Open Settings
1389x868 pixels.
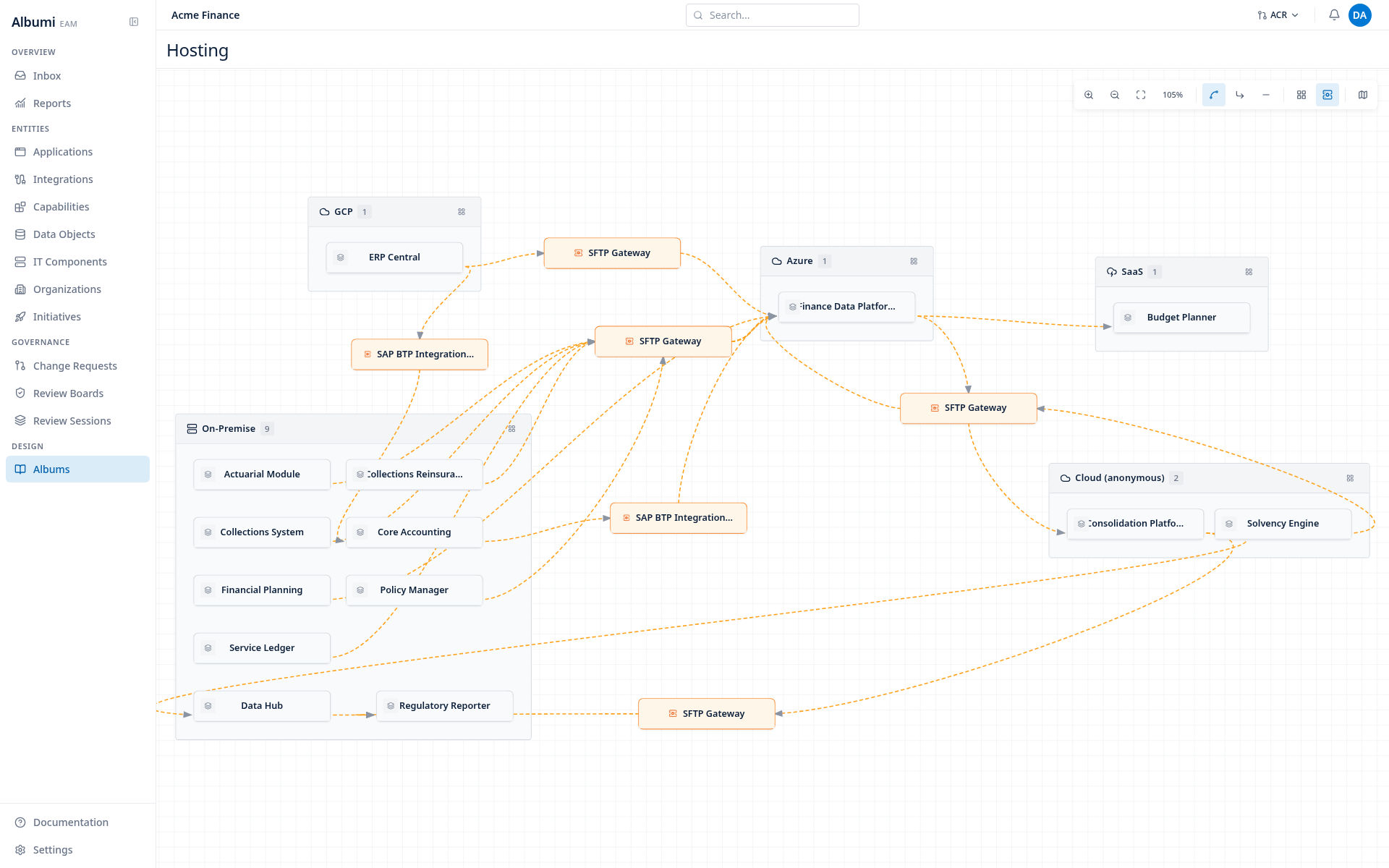click(x=77, y=850)
